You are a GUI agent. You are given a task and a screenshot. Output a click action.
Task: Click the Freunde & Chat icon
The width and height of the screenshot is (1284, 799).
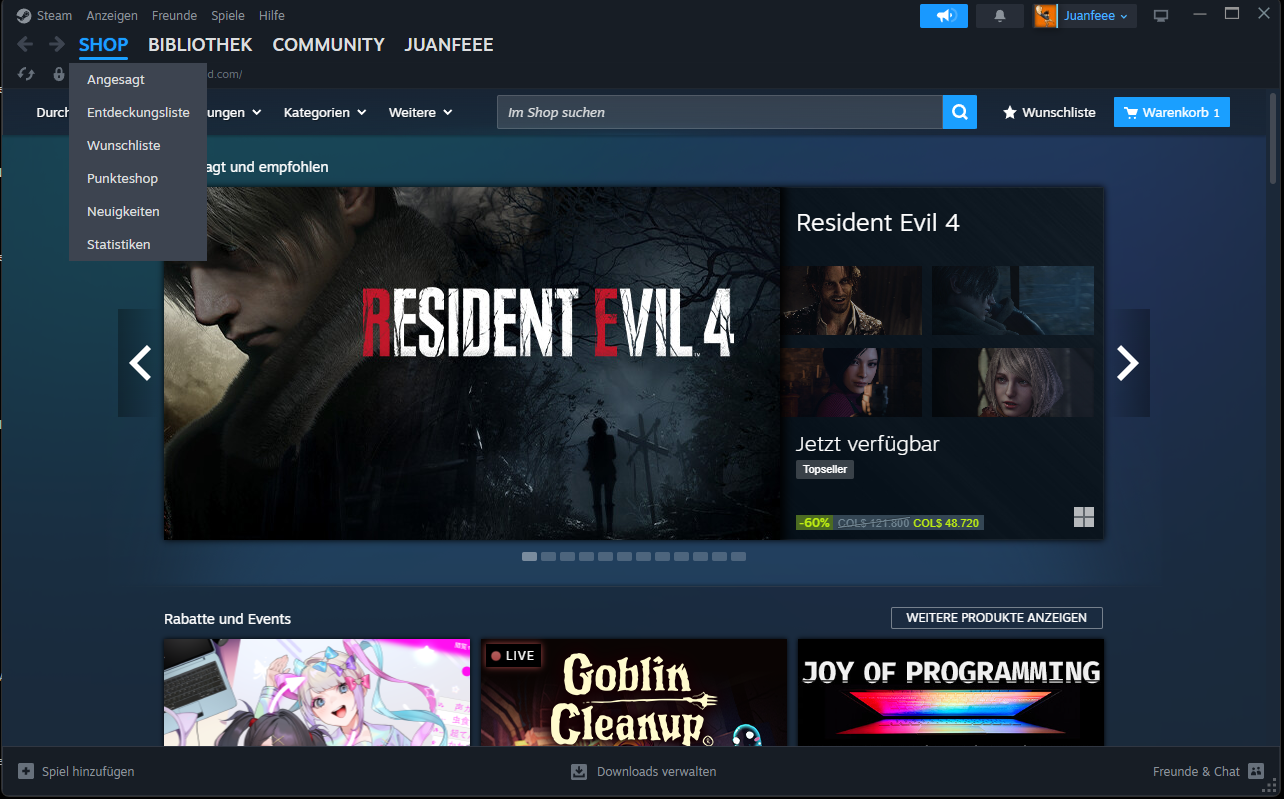click(x=1256, y=771)
